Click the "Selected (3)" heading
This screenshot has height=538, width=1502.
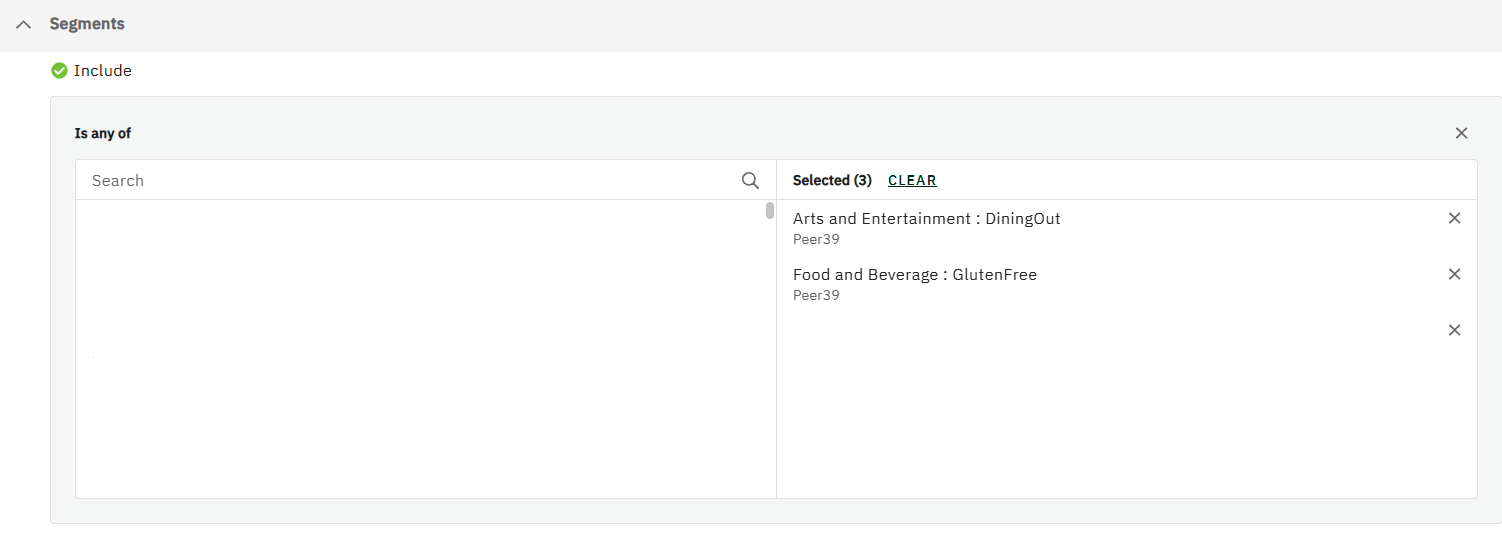pos(832,181)
